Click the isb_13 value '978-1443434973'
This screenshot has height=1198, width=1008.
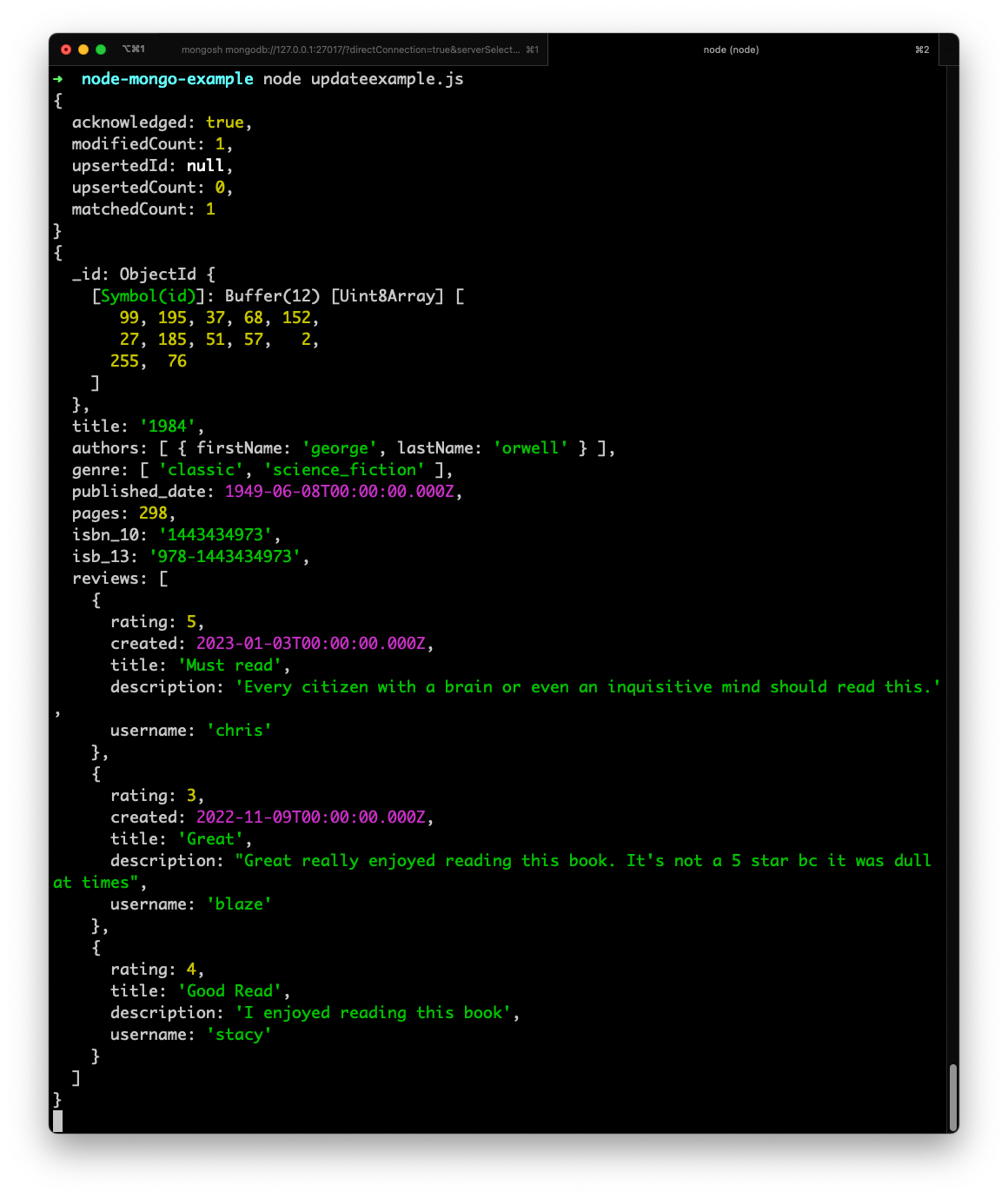click(x=225, y=557)
